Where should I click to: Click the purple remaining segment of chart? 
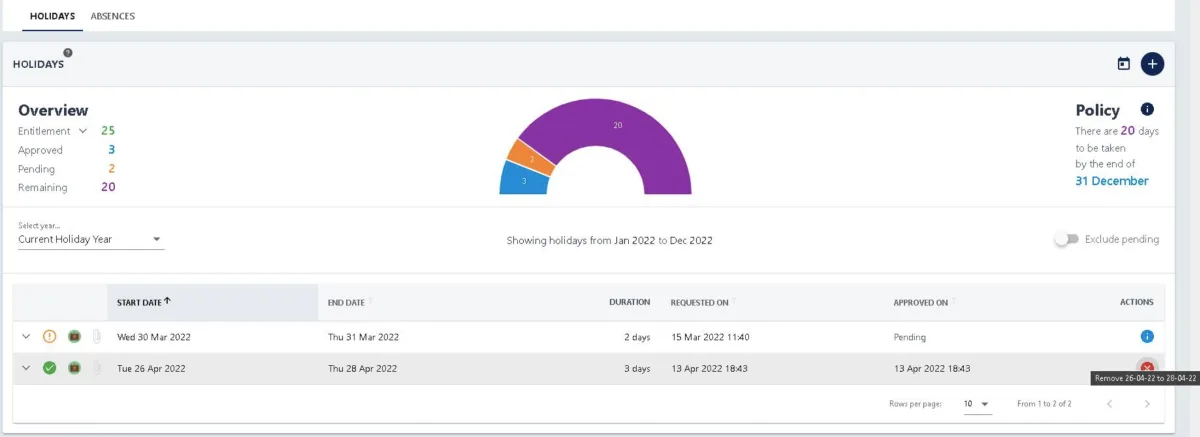tap(618, 127)
